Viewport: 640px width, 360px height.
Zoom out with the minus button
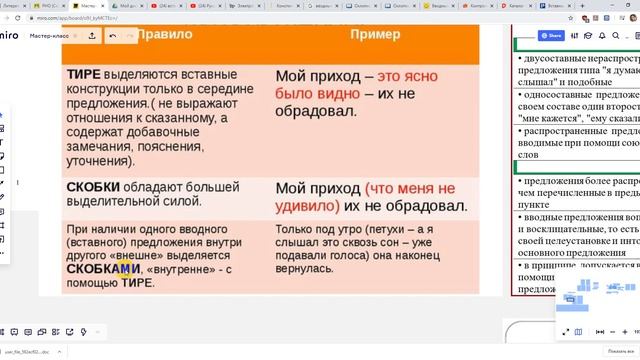(612, 332)
